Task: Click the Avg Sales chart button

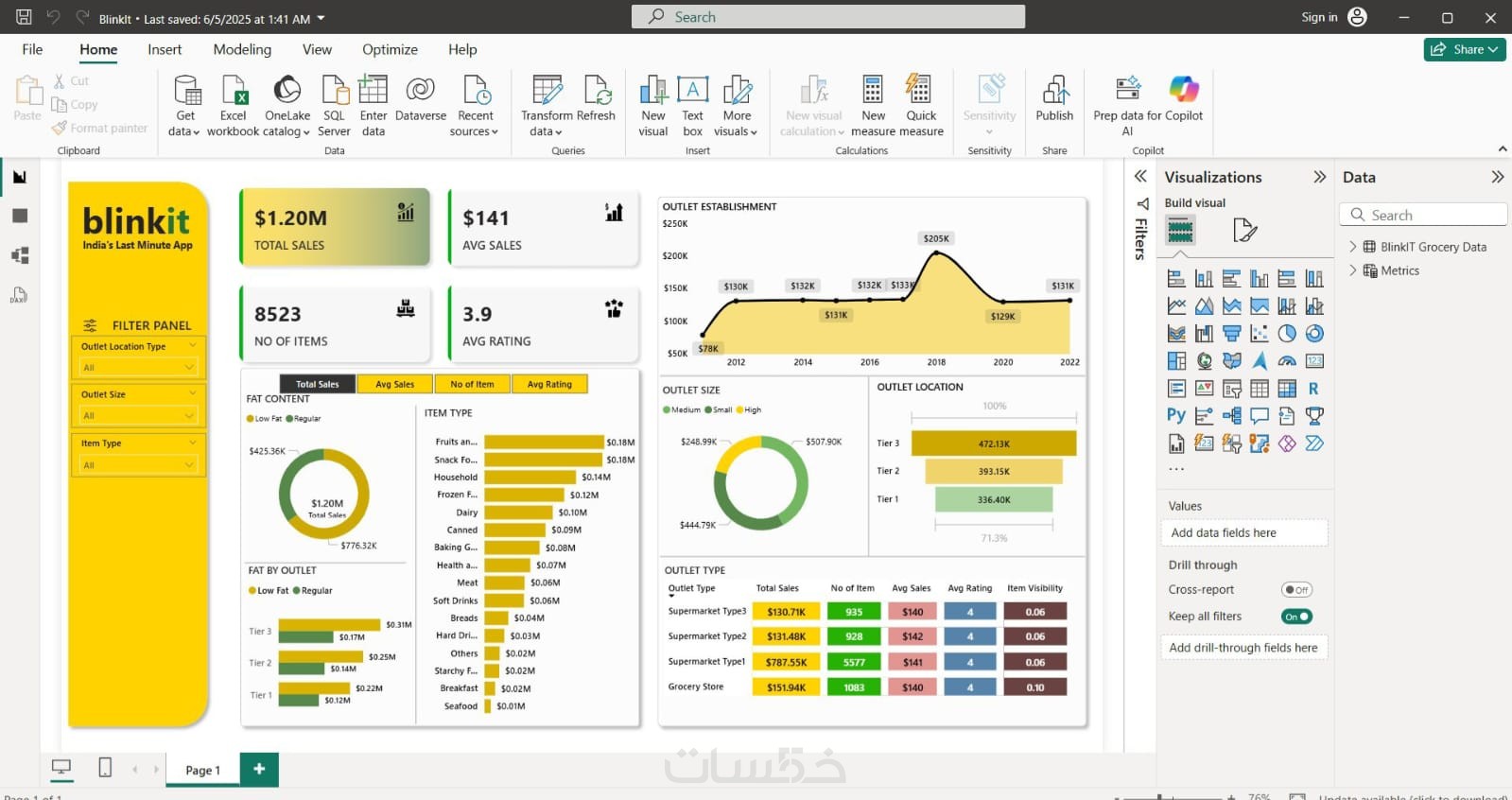Action: coord(395,384)
